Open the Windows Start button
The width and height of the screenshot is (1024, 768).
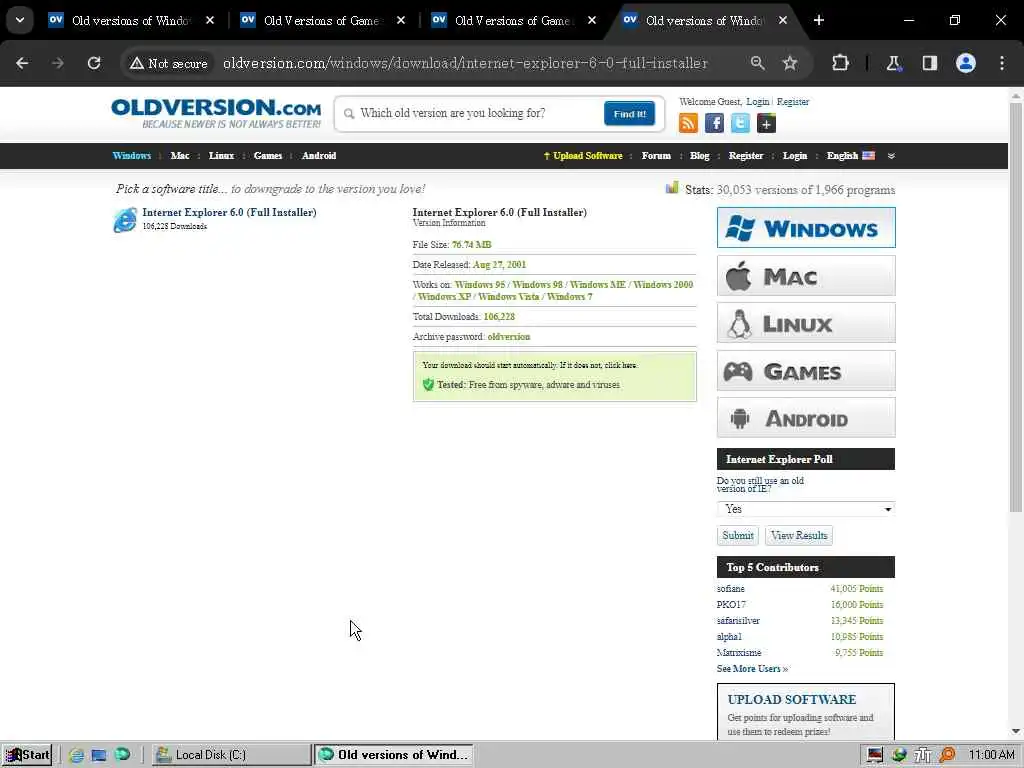[x=27, y=755]
